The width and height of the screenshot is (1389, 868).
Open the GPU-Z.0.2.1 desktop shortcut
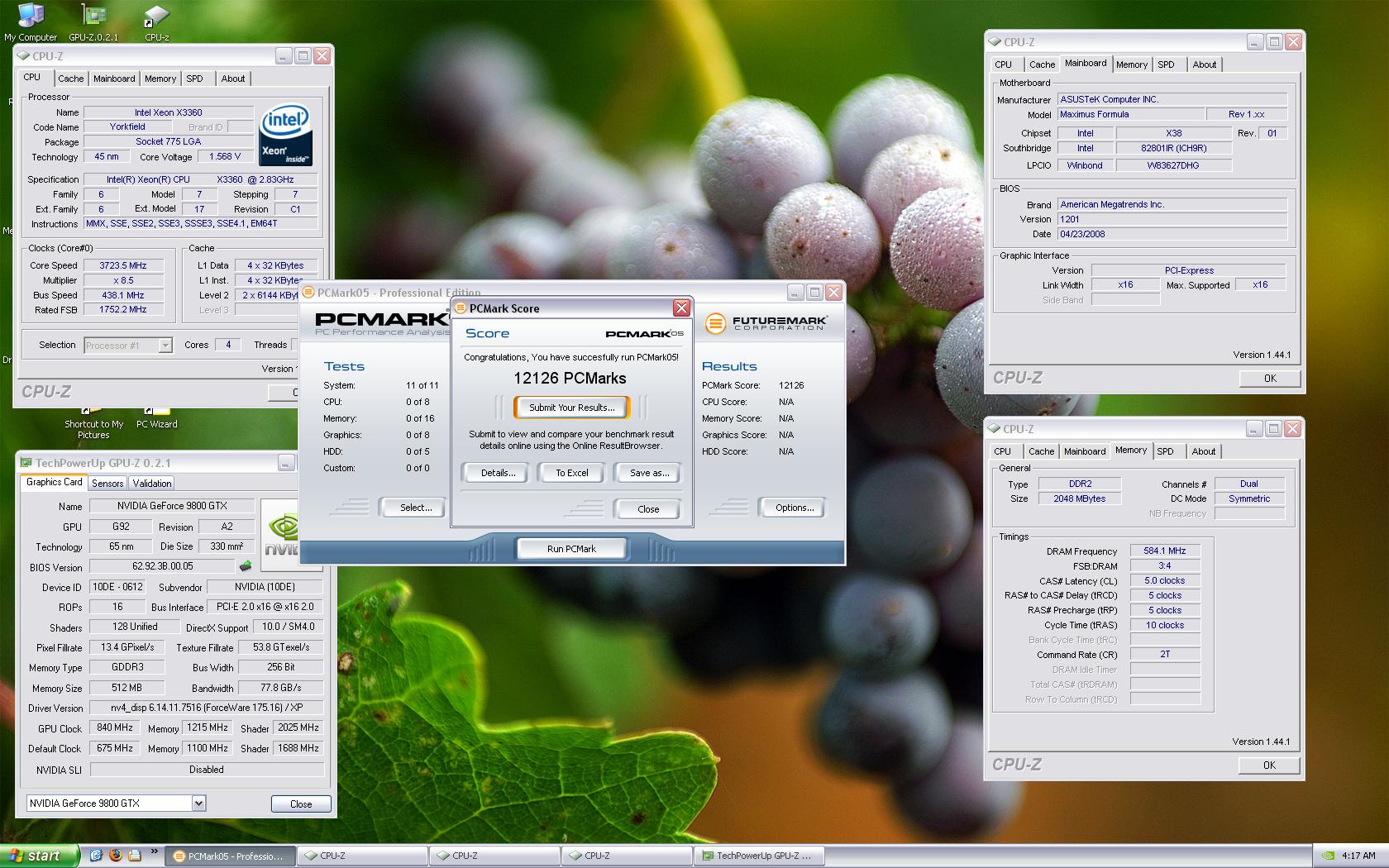(93, 21)
